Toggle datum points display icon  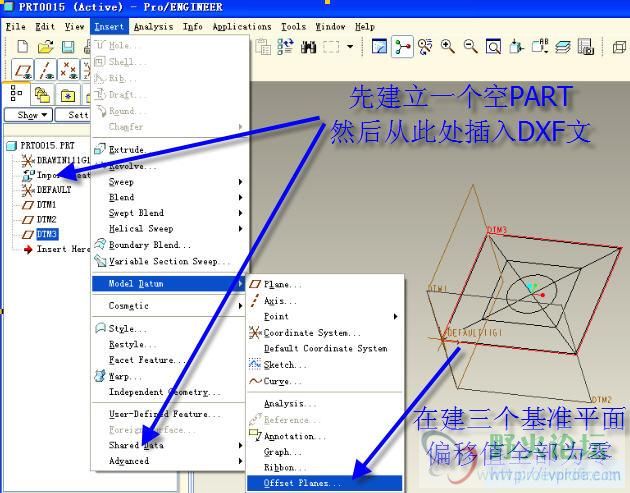tap(68, 69)
